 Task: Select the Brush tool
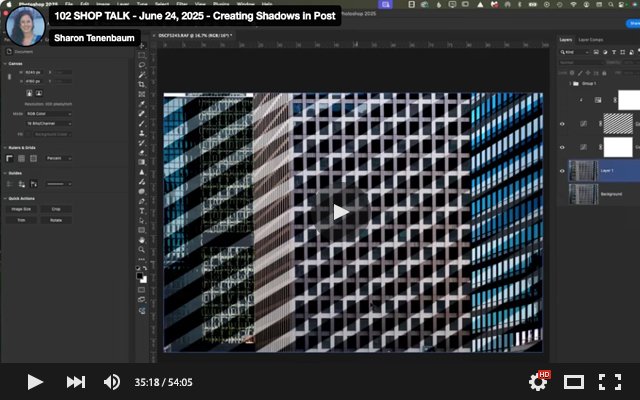click(142, 123)
